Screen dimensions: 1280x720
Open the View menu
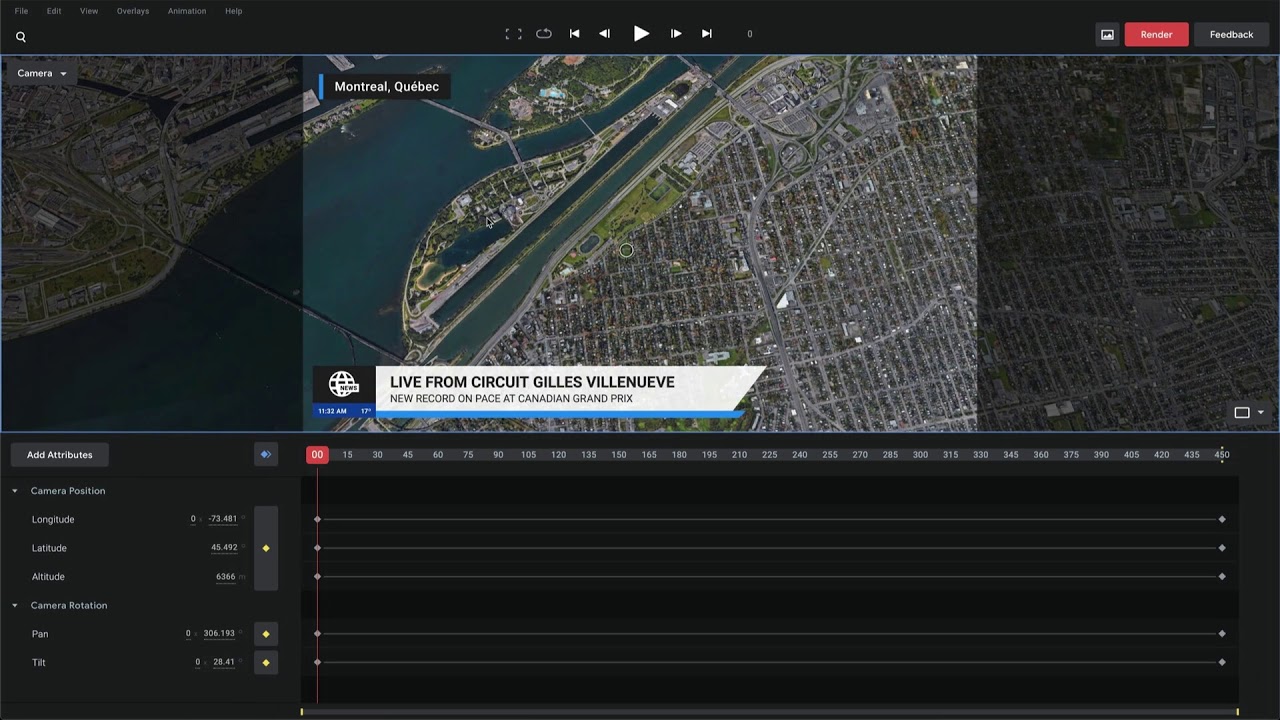pos(89,11)
